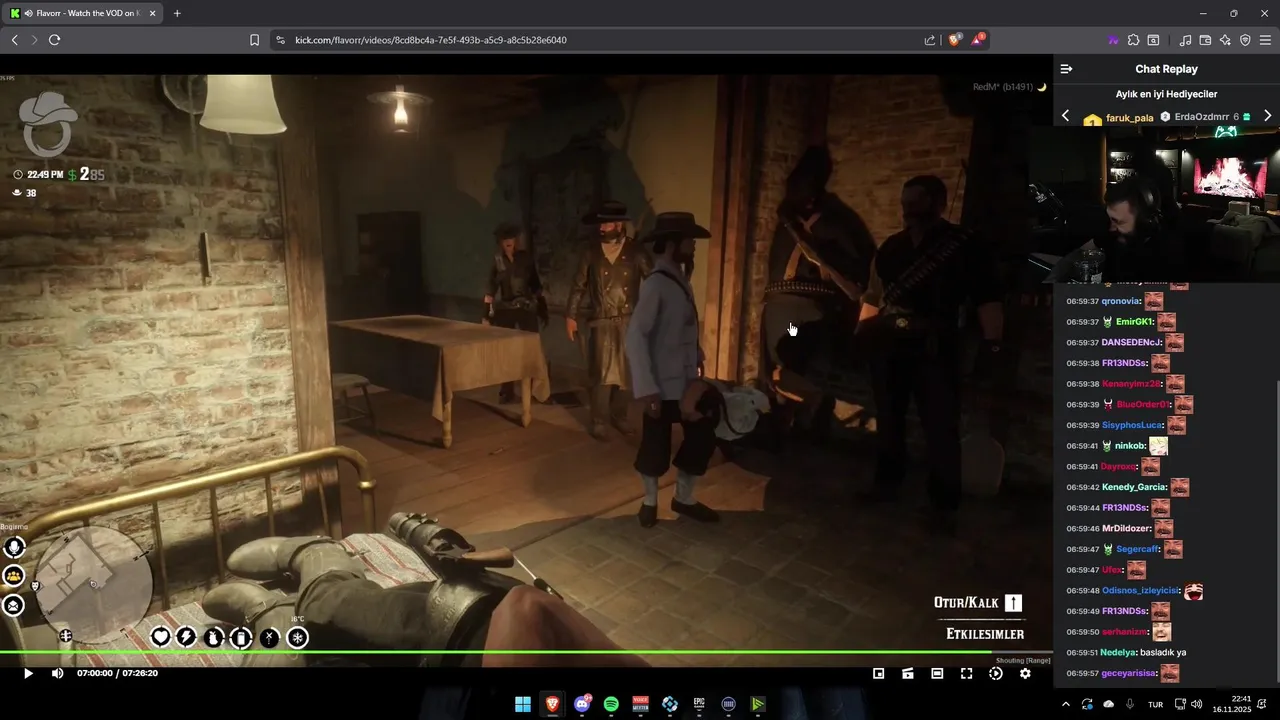Open Brave Shields panel
Screen dimensions: 1280x720
[x=954, y=40]
